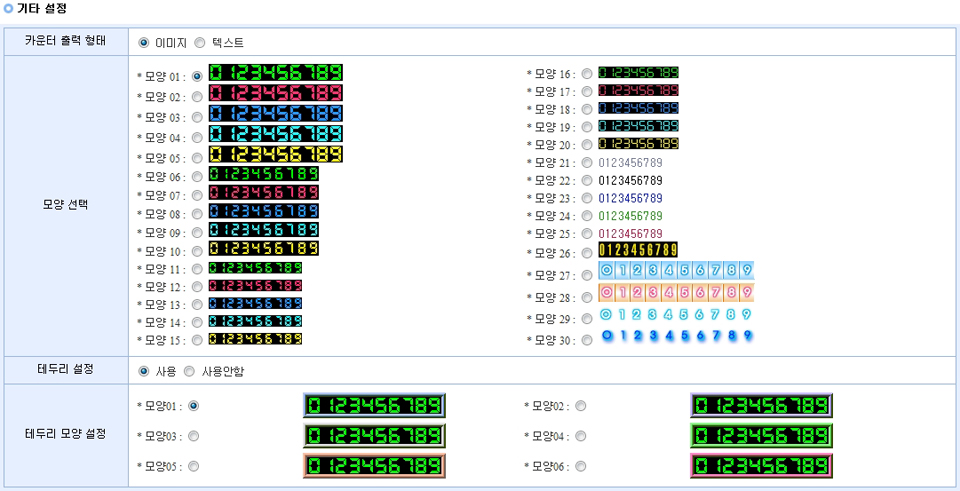Viewport: 960px width, 491px height.
Task: Select black text counter style 모양 22
Action: click(587, 181)
